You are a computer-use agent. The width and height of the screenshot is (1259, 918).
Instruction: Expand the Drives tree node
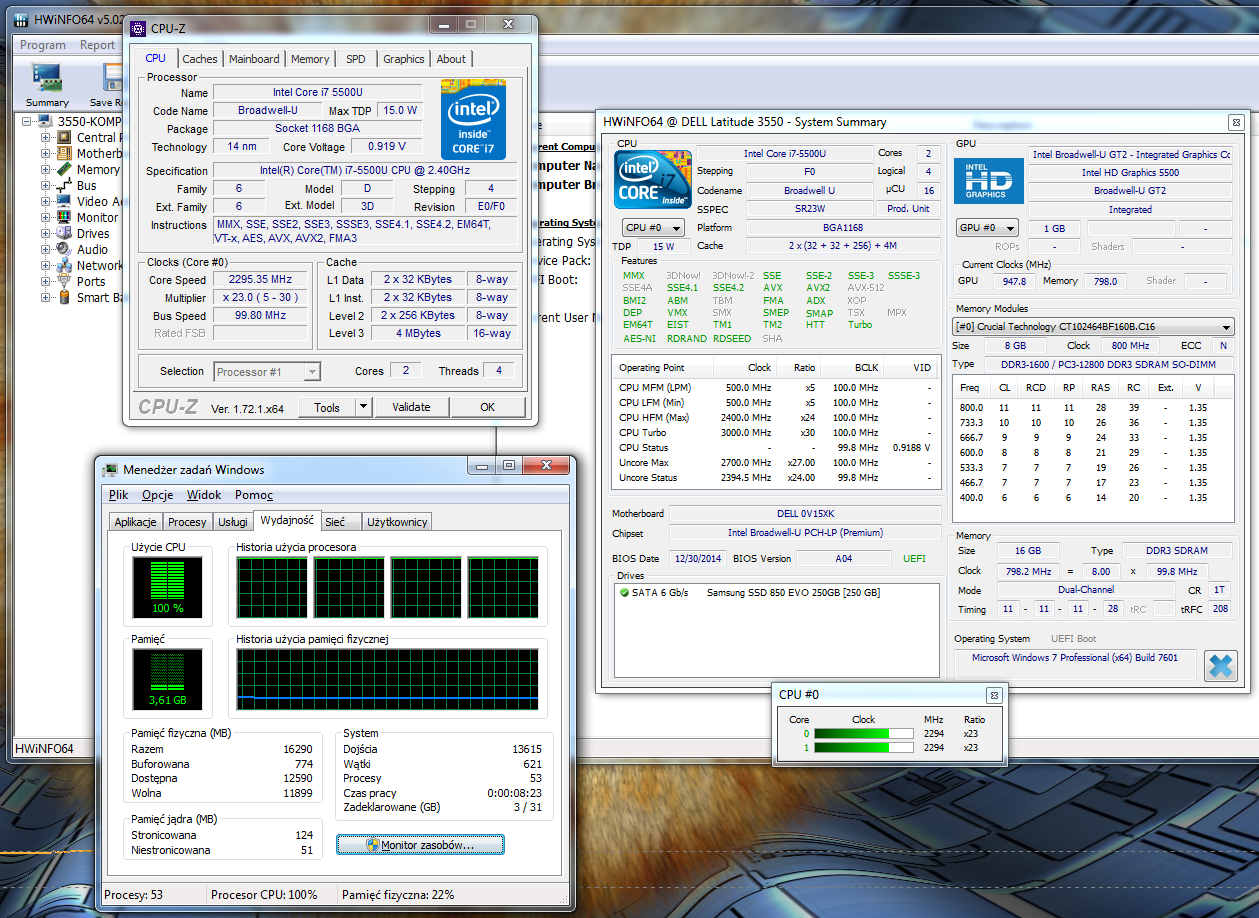tap(45, 234)
